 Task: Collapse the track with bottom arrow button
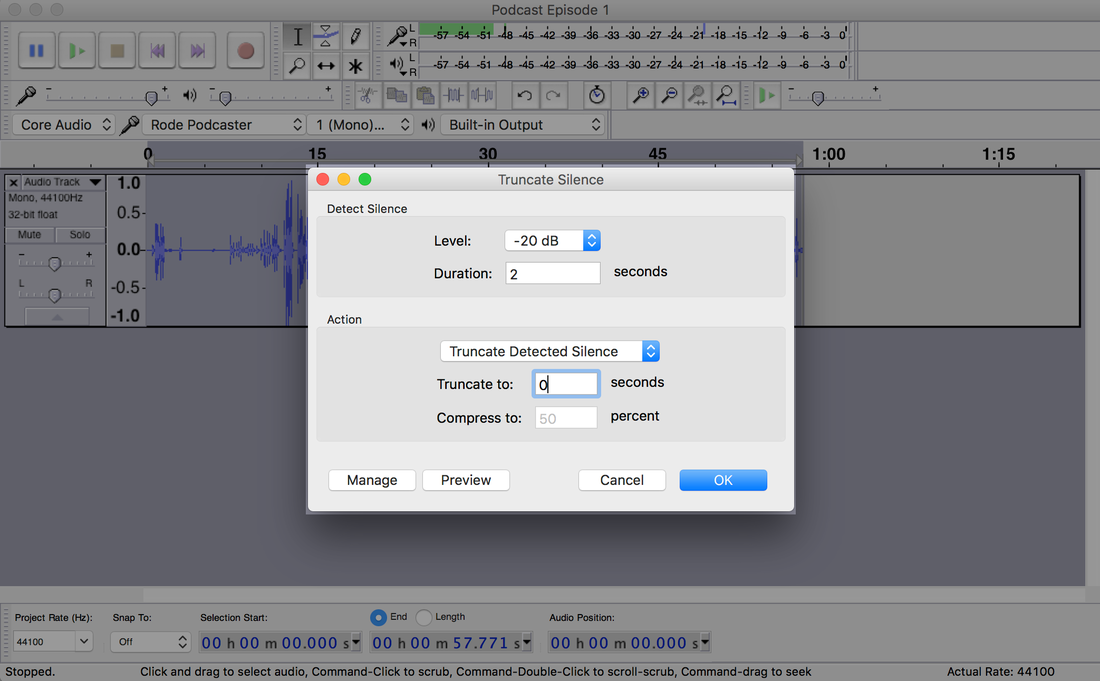57,317
